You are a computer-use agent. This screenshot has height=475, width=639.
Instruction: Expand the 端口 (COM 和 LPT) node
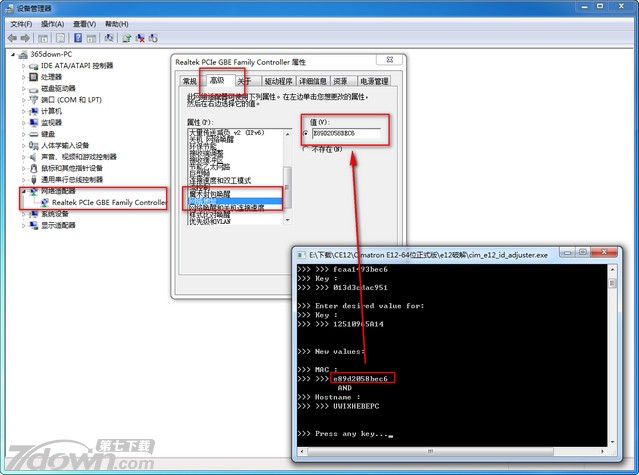pos(24,100)
